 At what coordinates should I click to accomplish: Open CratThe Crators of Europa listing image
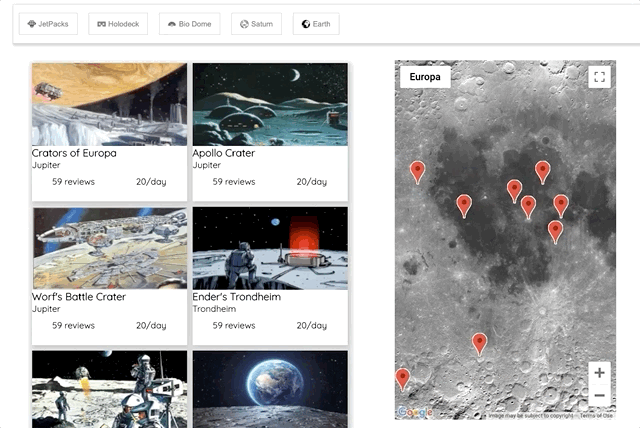(x=109, y=105)
